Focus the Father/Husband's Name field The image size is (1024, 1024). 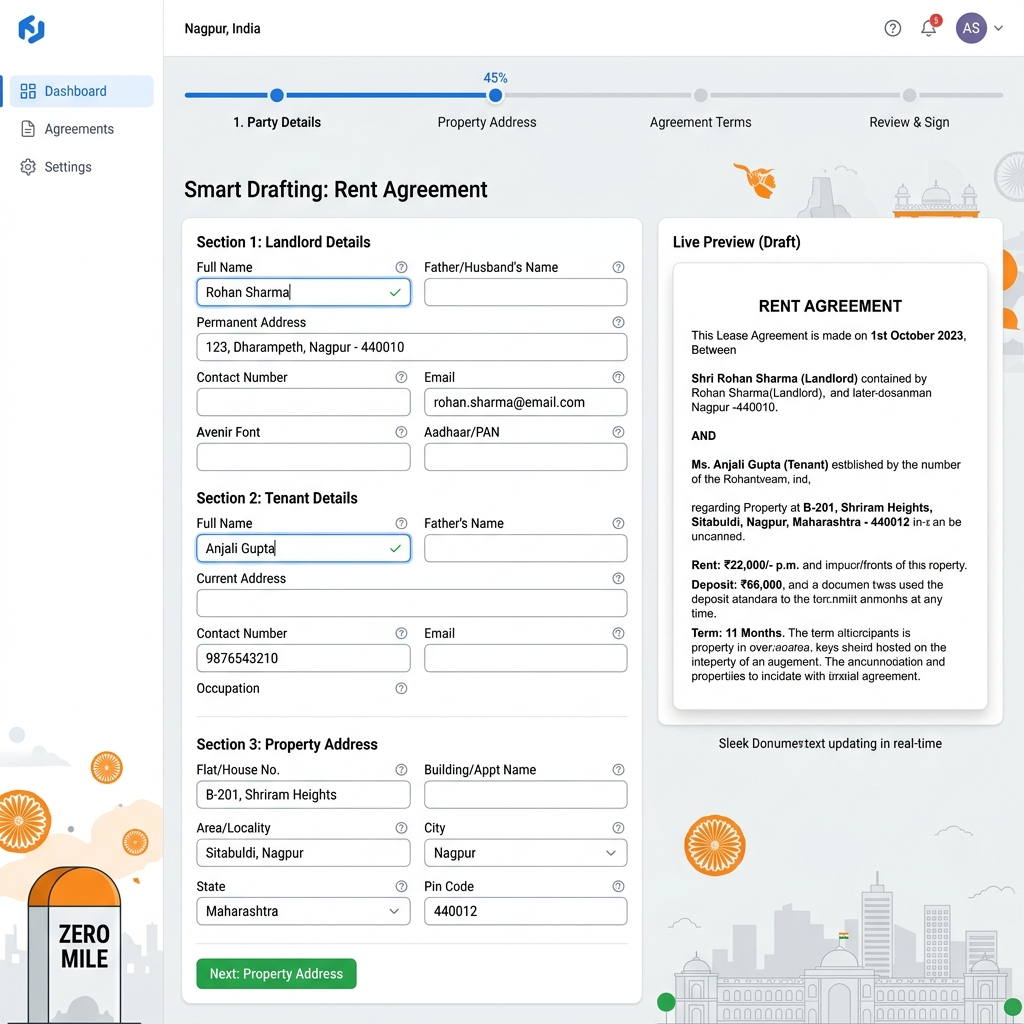tap(525, 292)
